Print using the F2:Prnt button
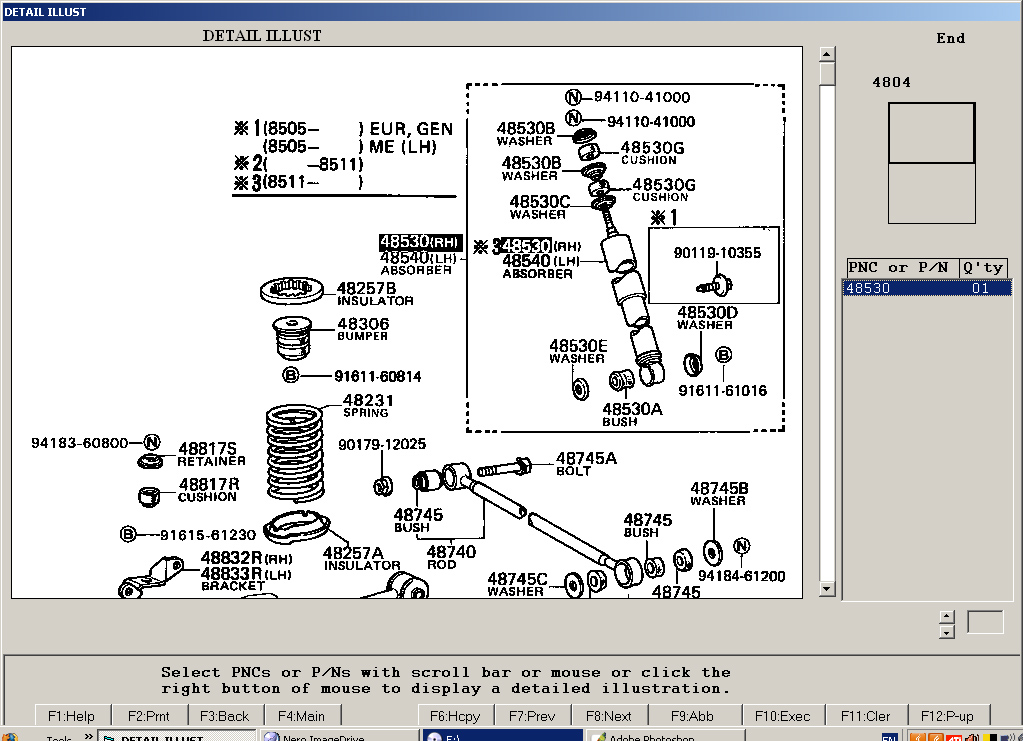The width and height of the screenshot is (1023, 741). 148,715
